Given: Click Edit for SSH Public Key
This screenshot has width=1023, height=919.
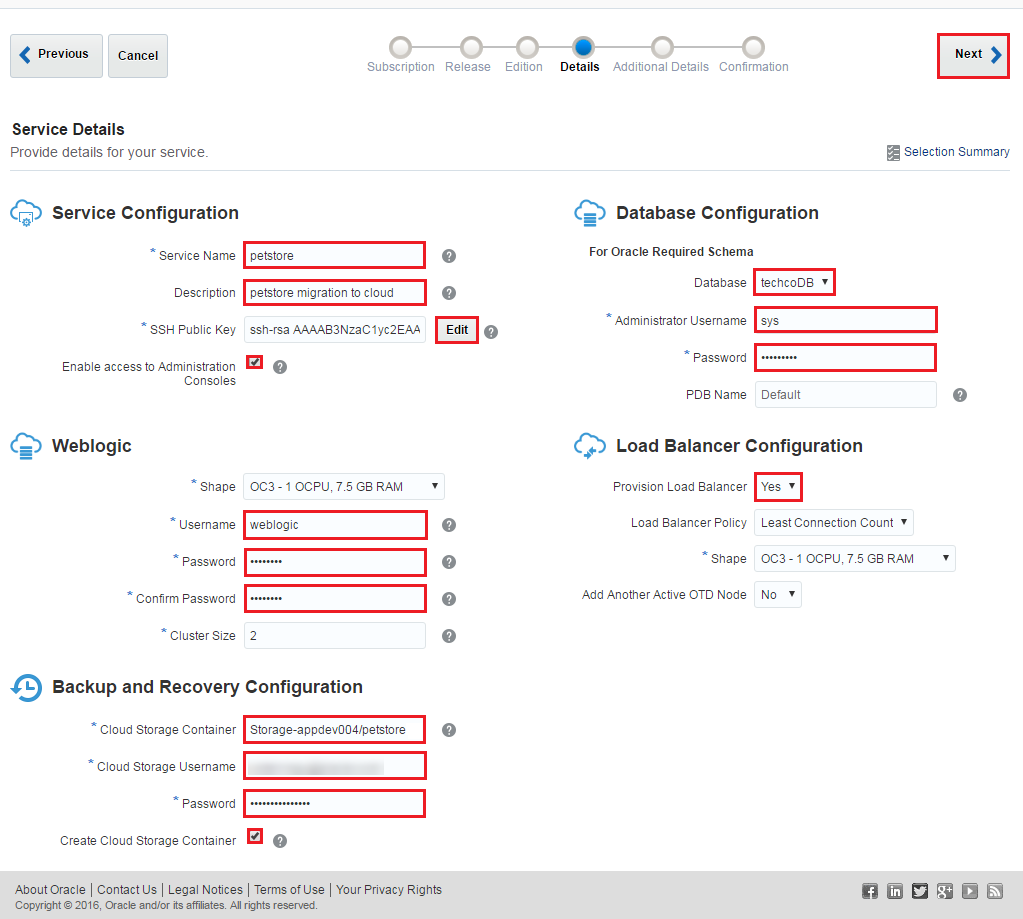Looking at the screenshot, I should 457,330.
